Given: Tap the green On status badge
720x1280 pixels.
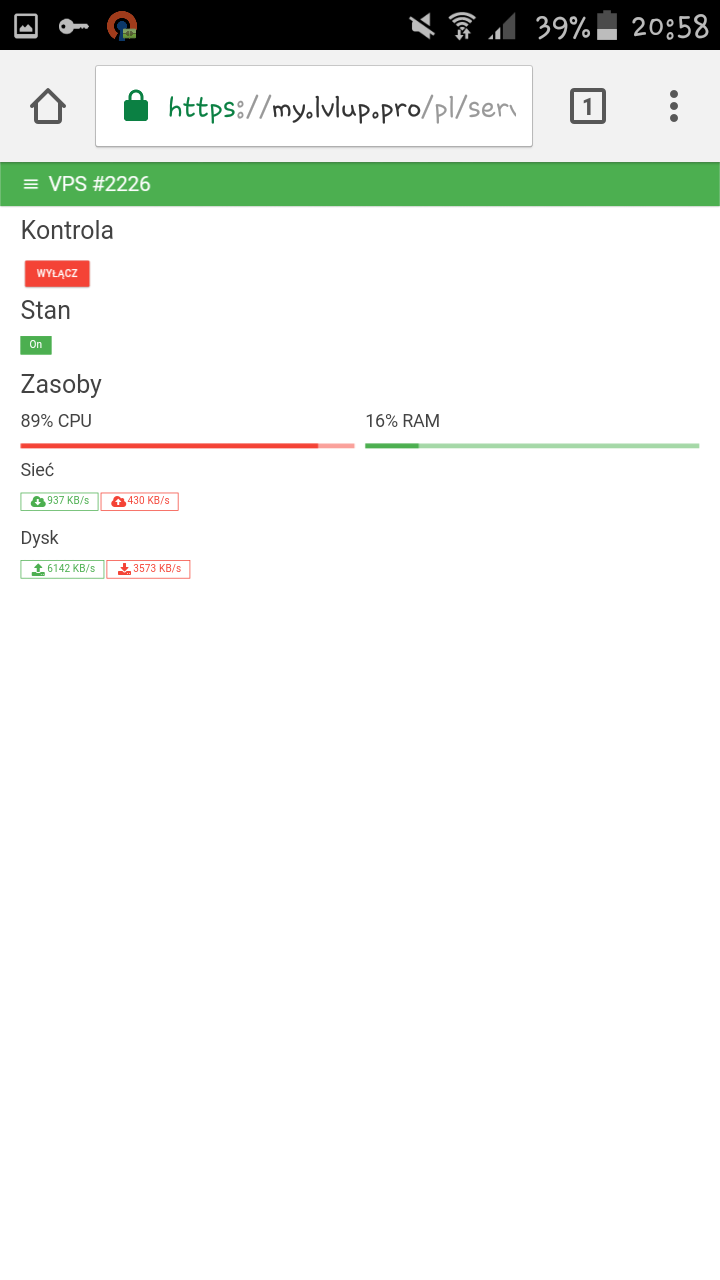Looking at the screenshot, I should click(36, 345).
